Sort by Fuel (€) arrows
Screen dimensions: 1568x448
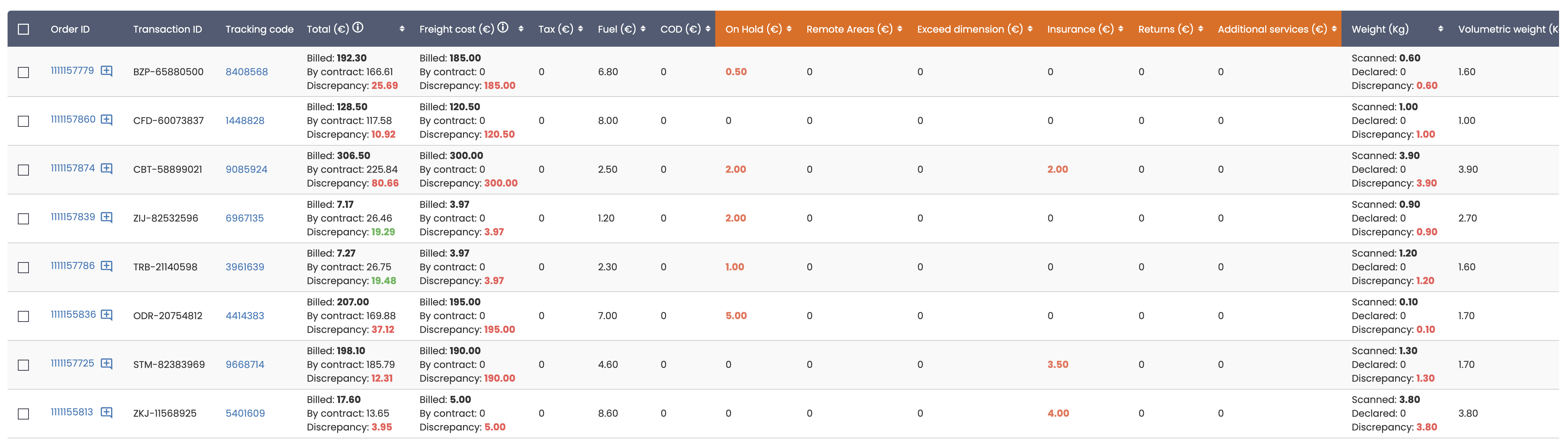[643, 29]
